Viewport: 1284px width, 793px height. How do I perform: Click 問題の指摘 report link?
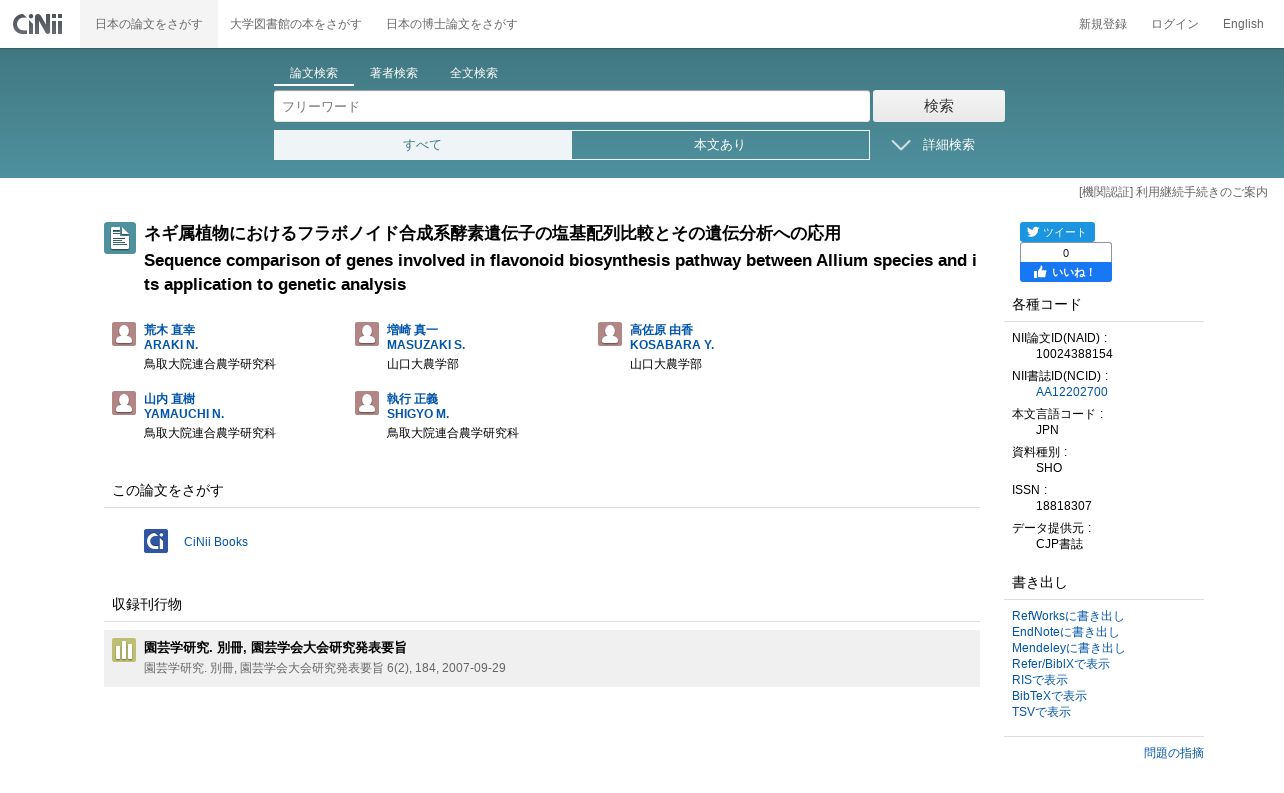point(1174,753)
